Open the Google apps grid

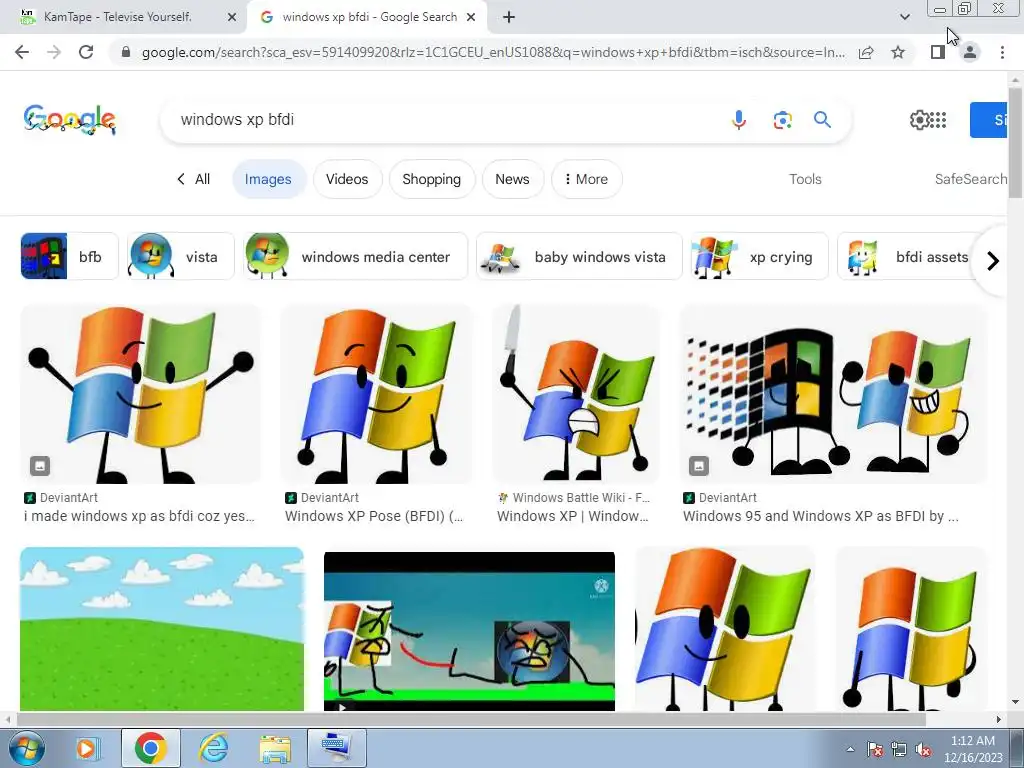(x=938, y=120)
